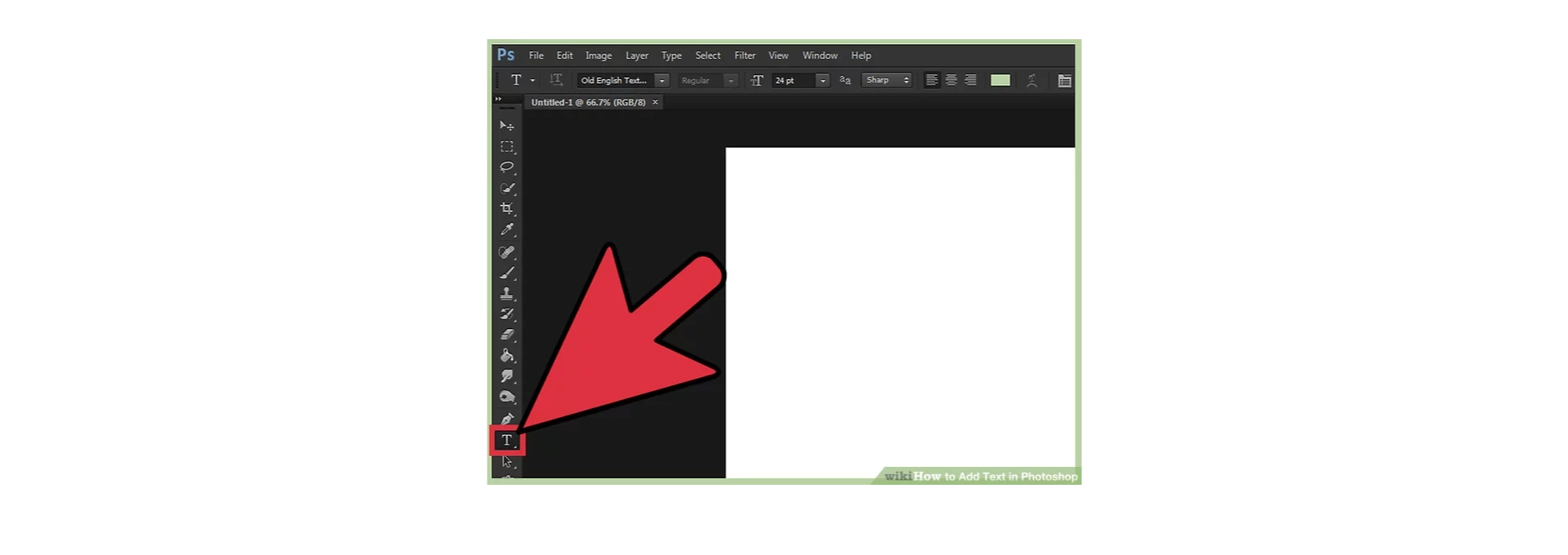This screenshot has height=555, width=1568.
Task: Select the Sponge tool in toolbox
Action: (507, 397)
